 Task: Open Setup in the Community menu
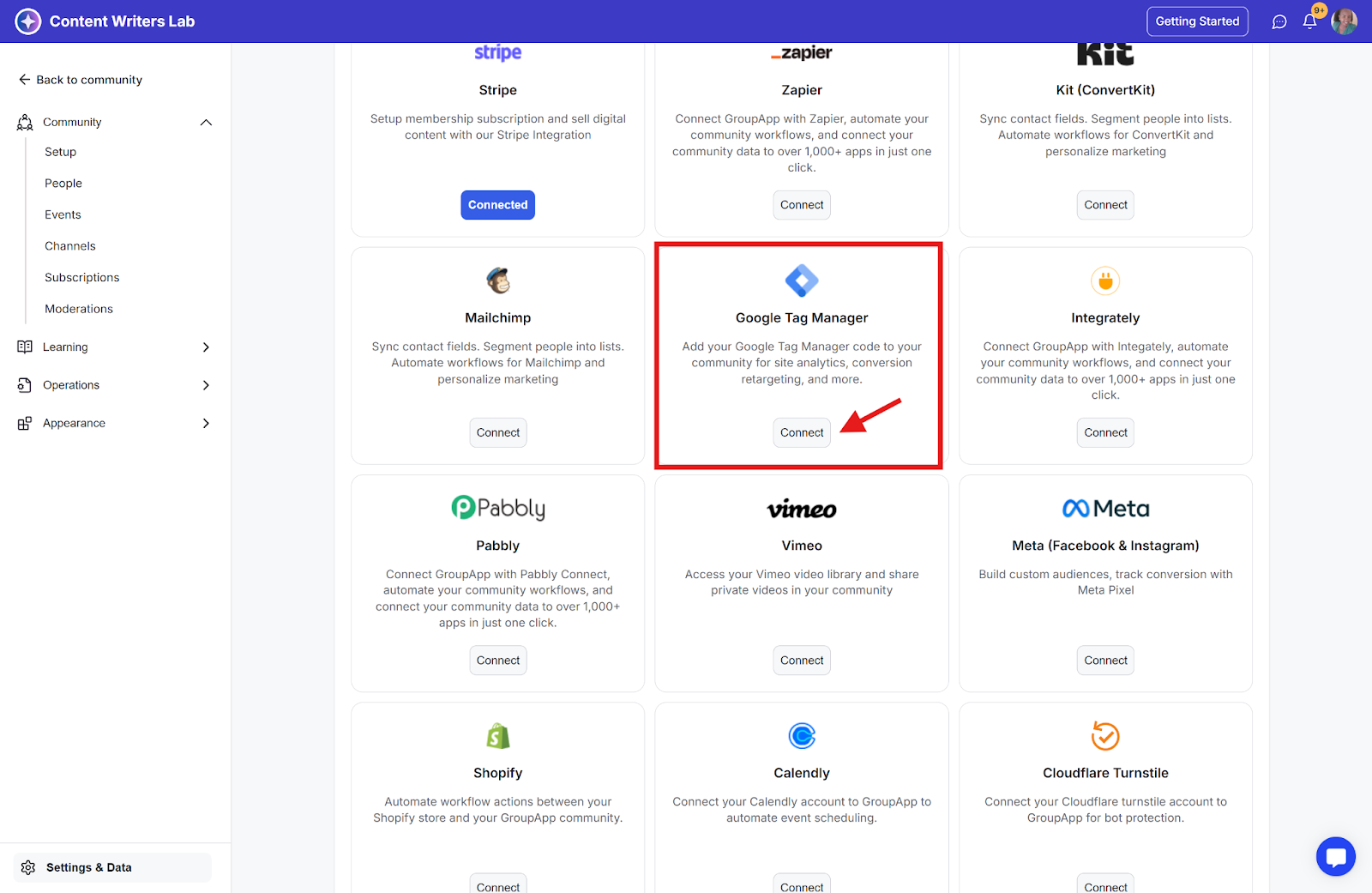pyautogui.click(x=61, y=152)
